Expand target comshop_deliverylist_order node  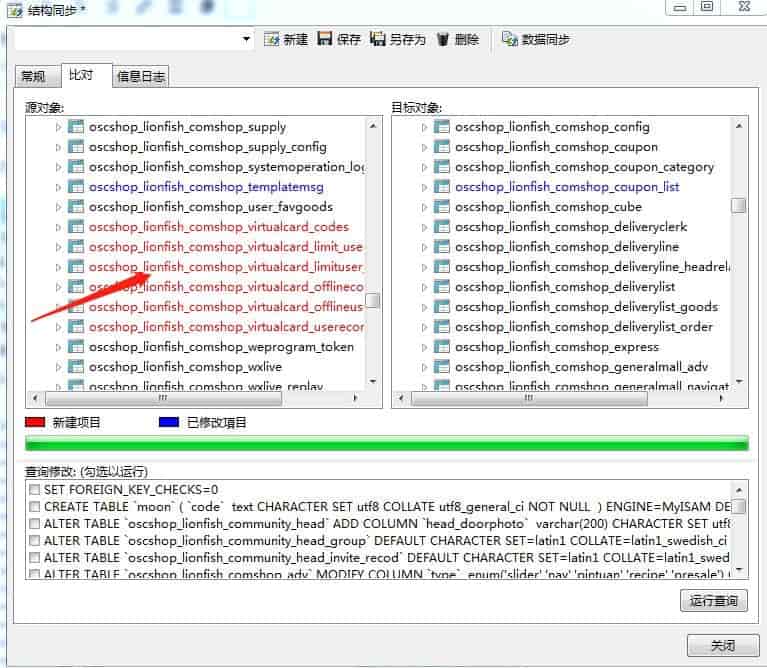[x=424, y=327]
